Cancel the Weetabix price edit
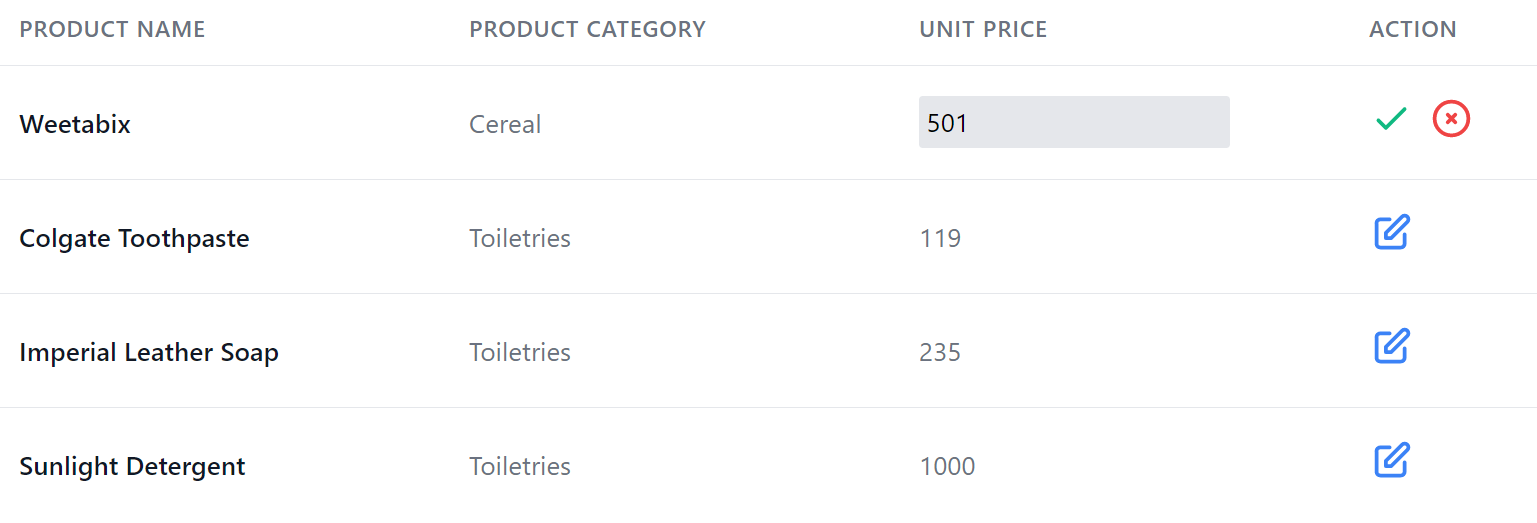This screenshot has height=523, width=1537. (x=1451, y=119)
